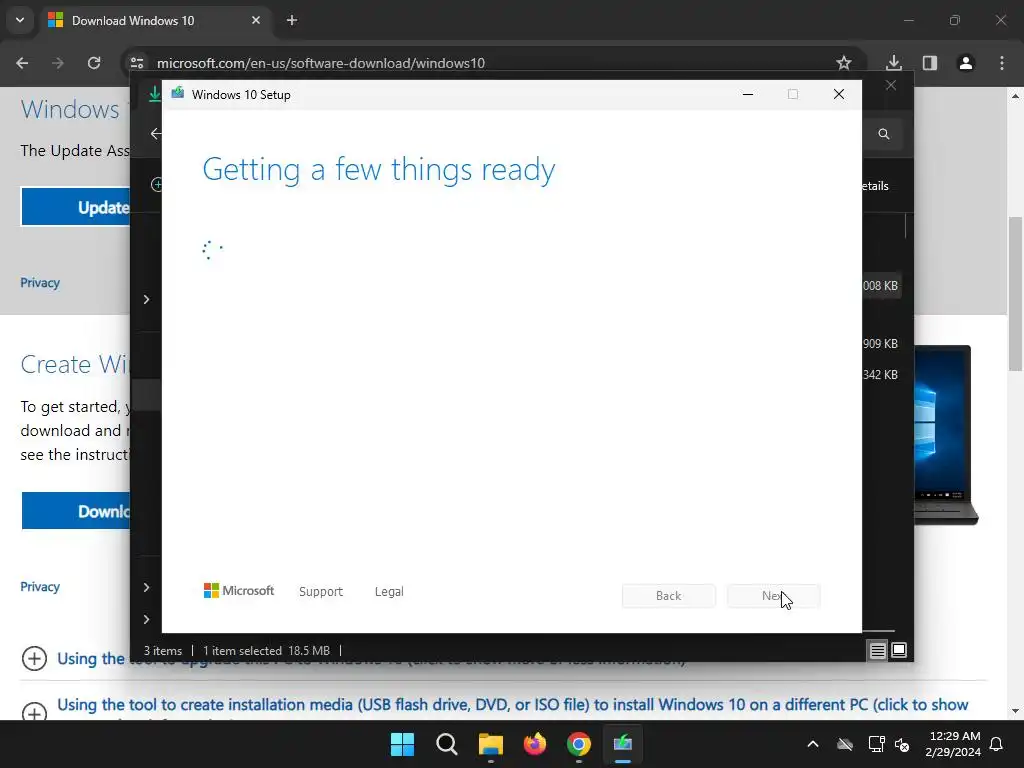Viewport: 1024px width, 768px height.
Task: Toggle Chrome side panel
Action: point(929,63)
